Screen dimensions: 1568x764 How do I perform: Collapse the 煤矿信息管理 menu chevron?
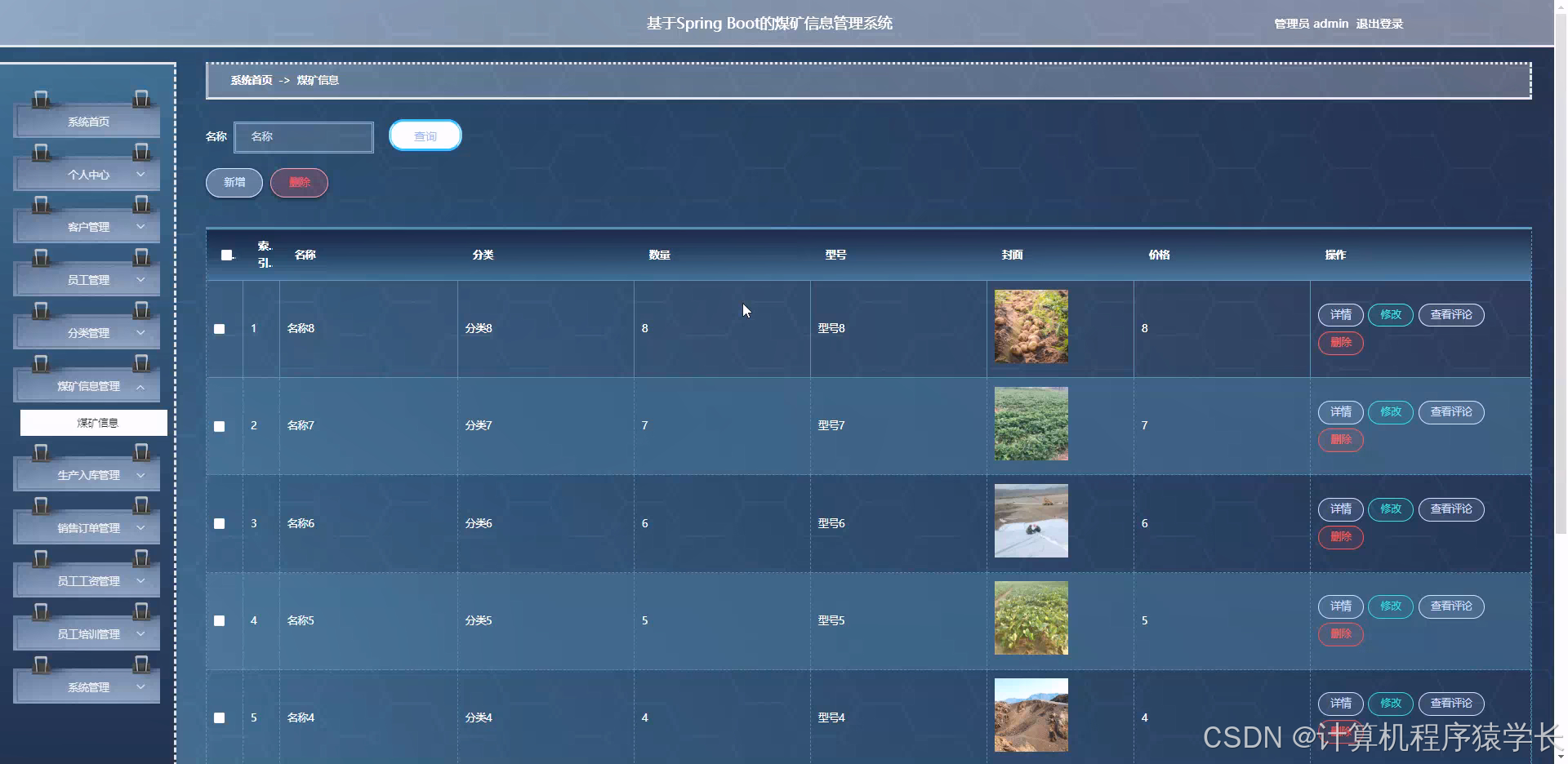click(x=140, y=386)
